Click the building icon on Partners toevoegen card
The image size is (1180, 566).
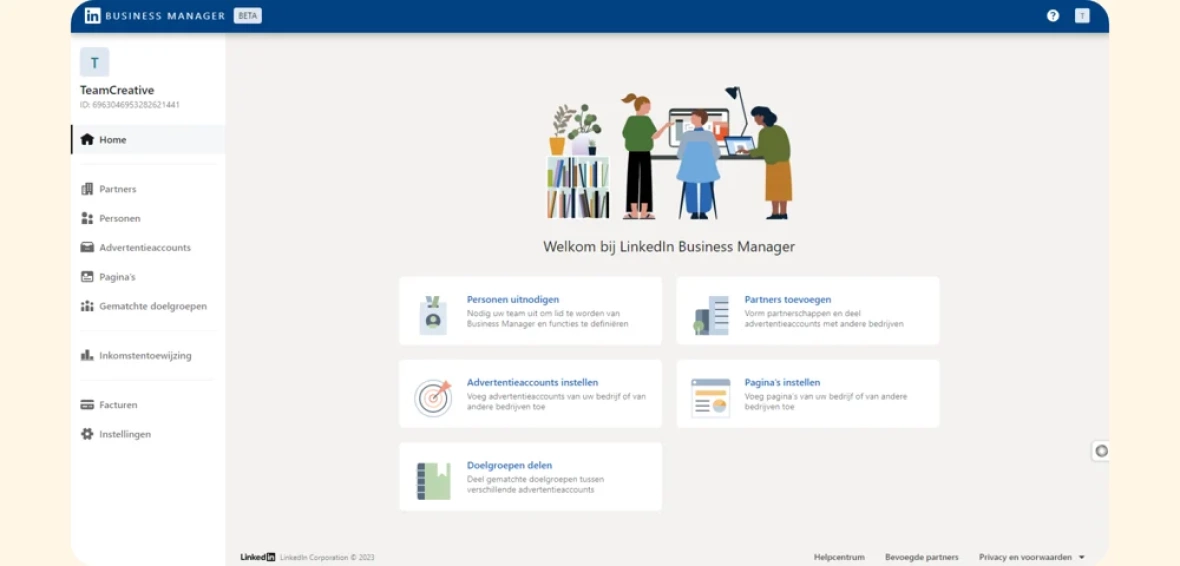click(x=711, y=315)
